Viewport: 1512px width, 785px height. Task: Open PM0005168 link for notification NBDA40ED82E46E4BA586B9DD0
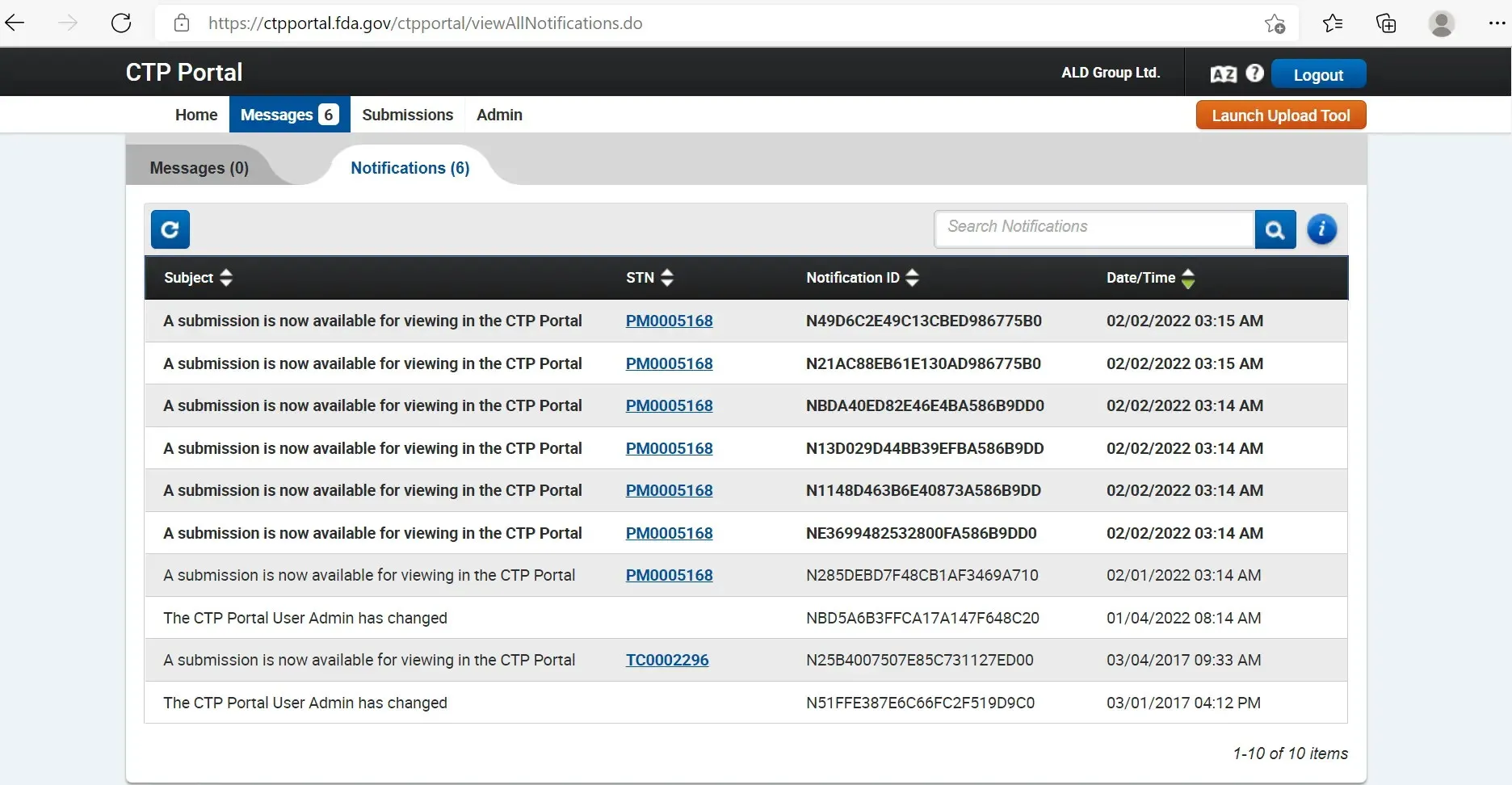click(670, 405)
